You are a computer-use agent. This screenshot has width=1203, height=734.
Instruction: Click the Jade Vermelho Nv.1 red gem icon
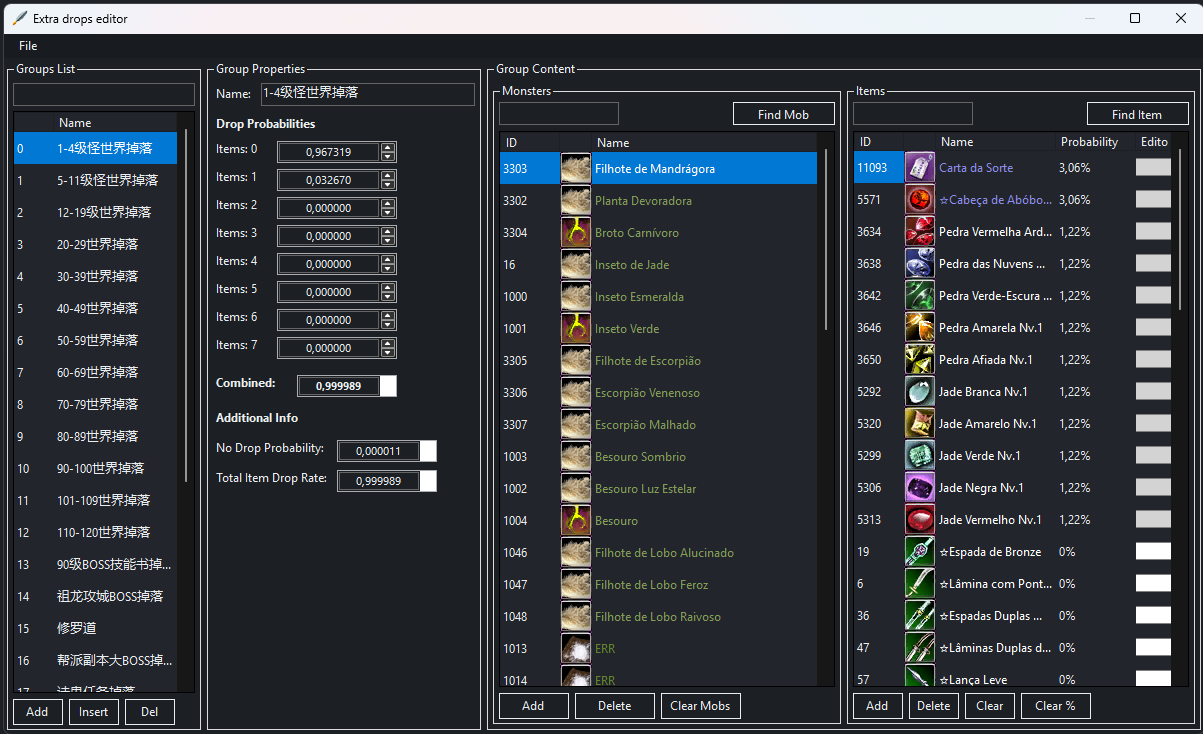(919, 519)
